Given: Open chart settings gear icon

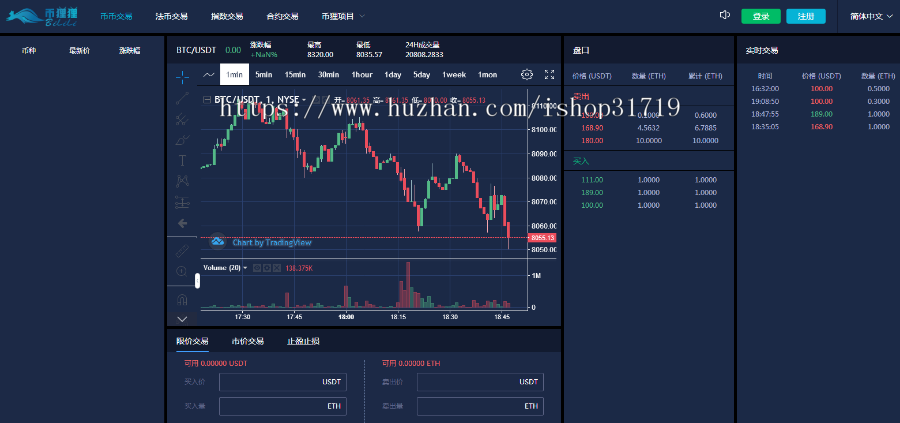Looking at the screenshot, I should point(527,75).
